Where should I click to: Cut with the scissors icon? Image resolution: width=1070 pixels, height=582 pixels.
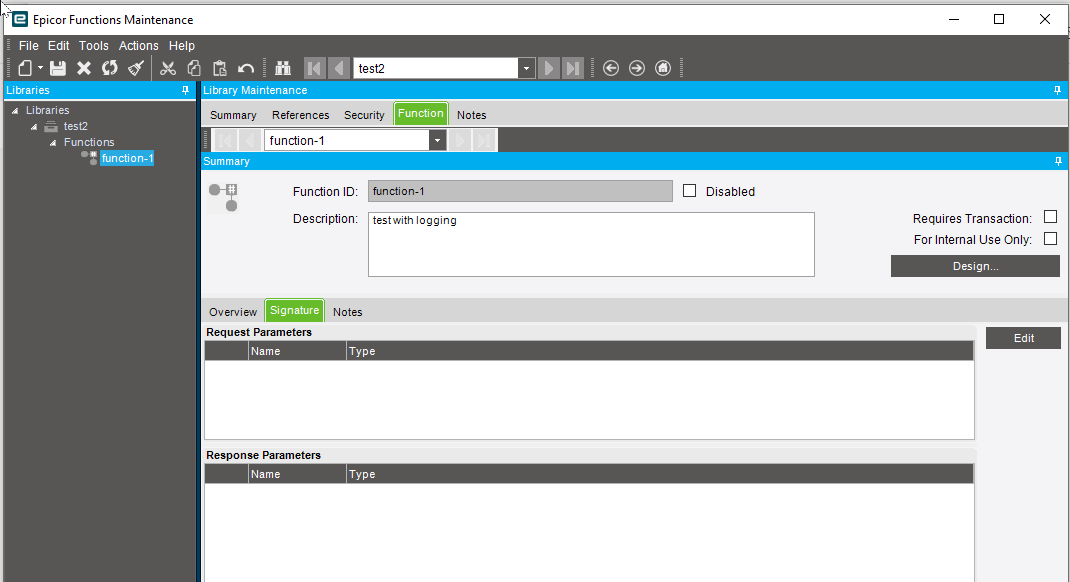coord(168,68)
